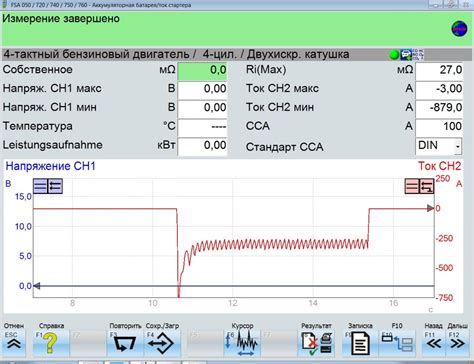This screenshot has width=474, height=364.
Task: Click the blue CH1 trace shift icon
Action: coord(55,186)
